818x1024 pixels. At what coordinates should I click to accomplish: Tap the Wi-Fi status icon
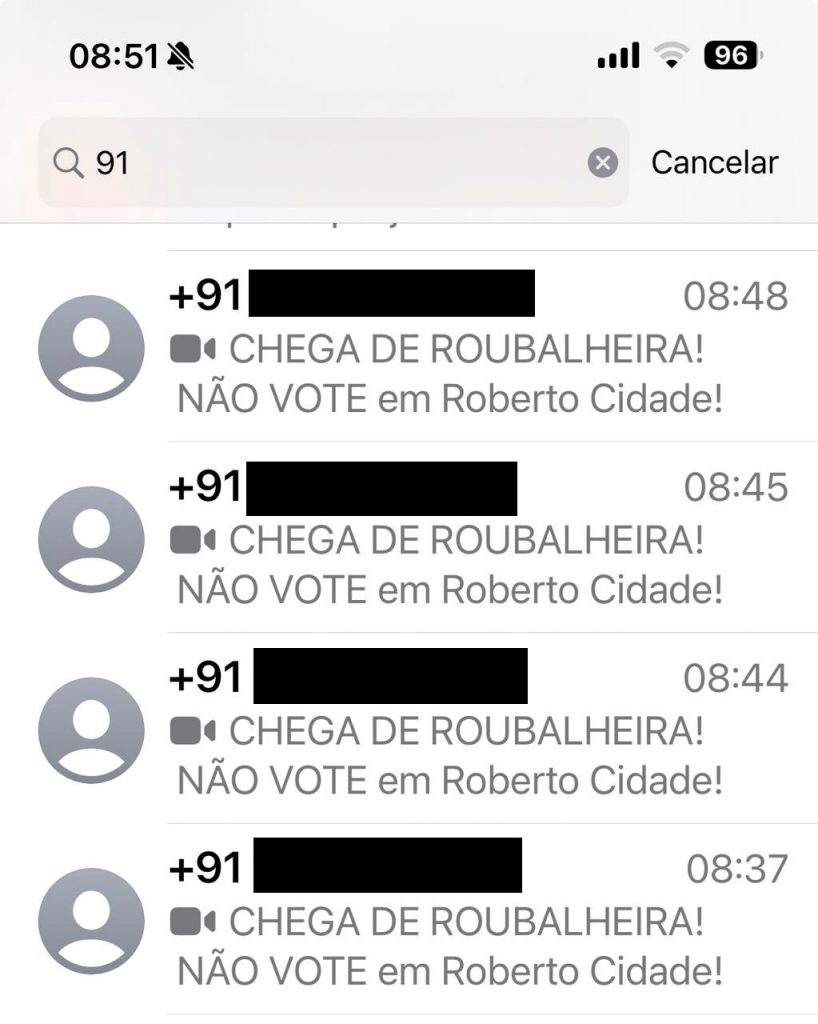click(x=674, y=57)
